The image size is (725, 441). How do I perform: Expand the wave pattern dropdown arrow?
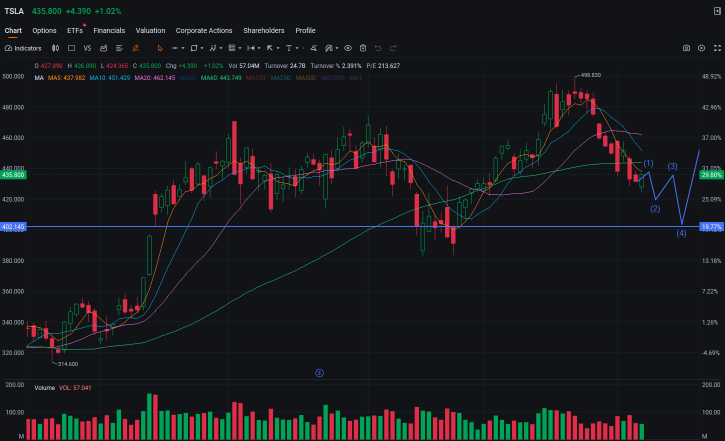click(x=221, y=48)
